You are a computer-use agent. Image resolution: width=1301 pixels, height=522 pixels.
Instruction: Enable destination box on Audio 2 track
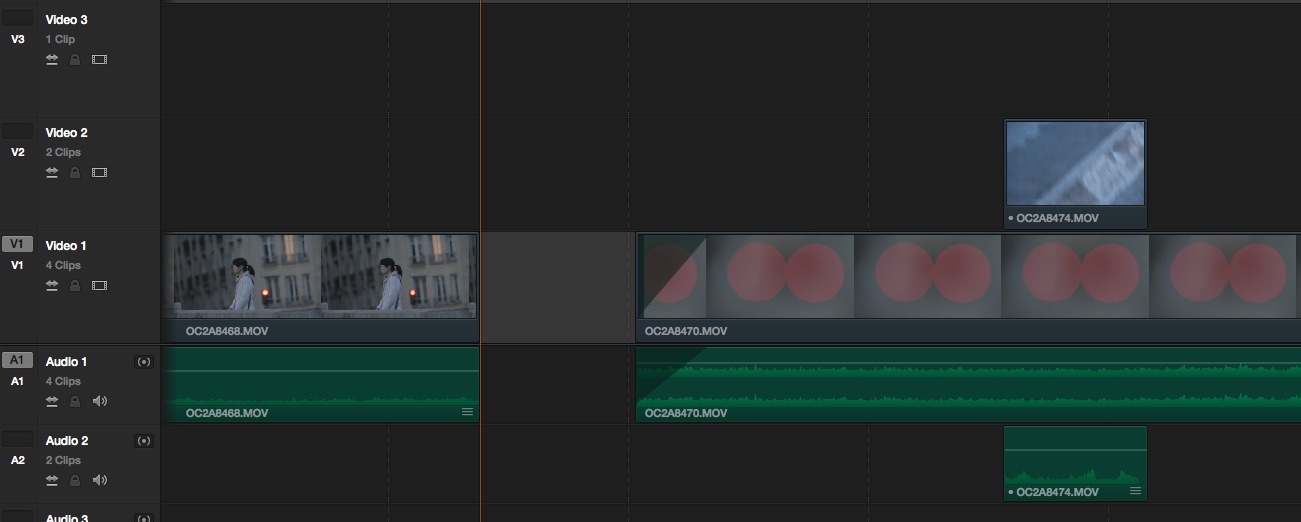coord(17,439)
